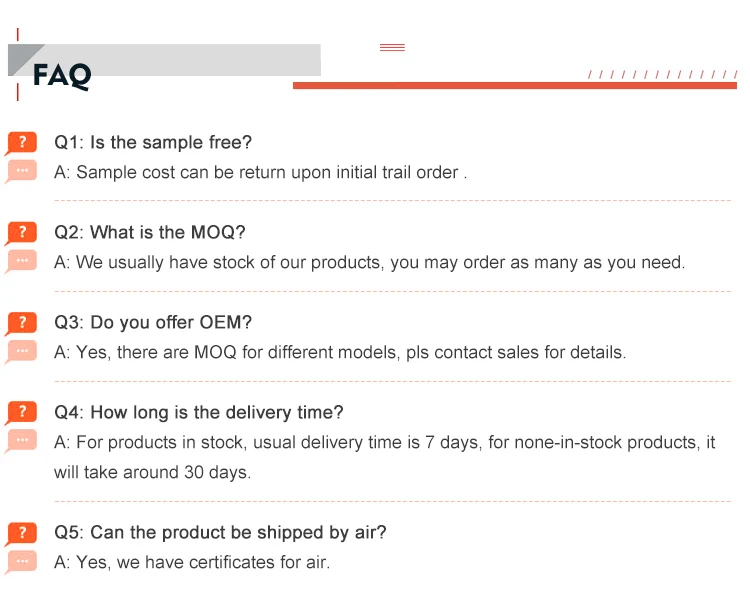Click answer mentioning certificates for air
750x600 pixels.
[x=192, y=562]
